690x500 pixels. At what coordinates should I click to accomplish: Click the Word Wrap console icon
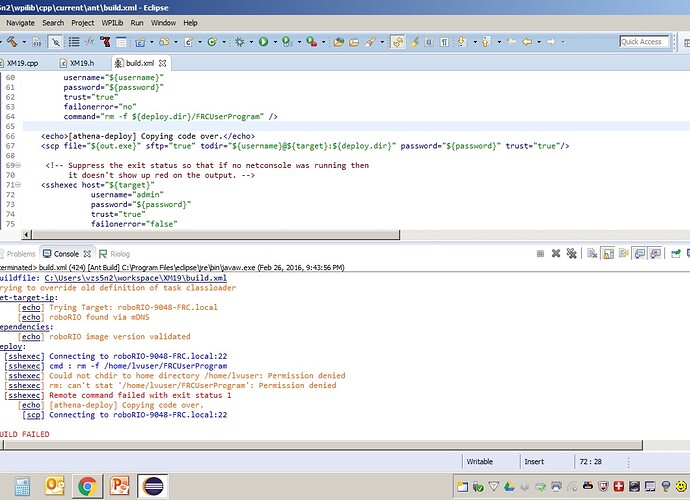(624, 254)
